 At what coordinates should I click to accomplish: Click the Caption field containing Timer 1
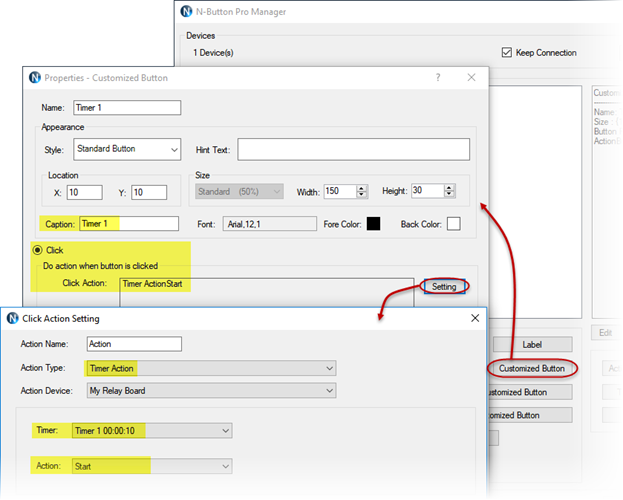click(129, 224)
